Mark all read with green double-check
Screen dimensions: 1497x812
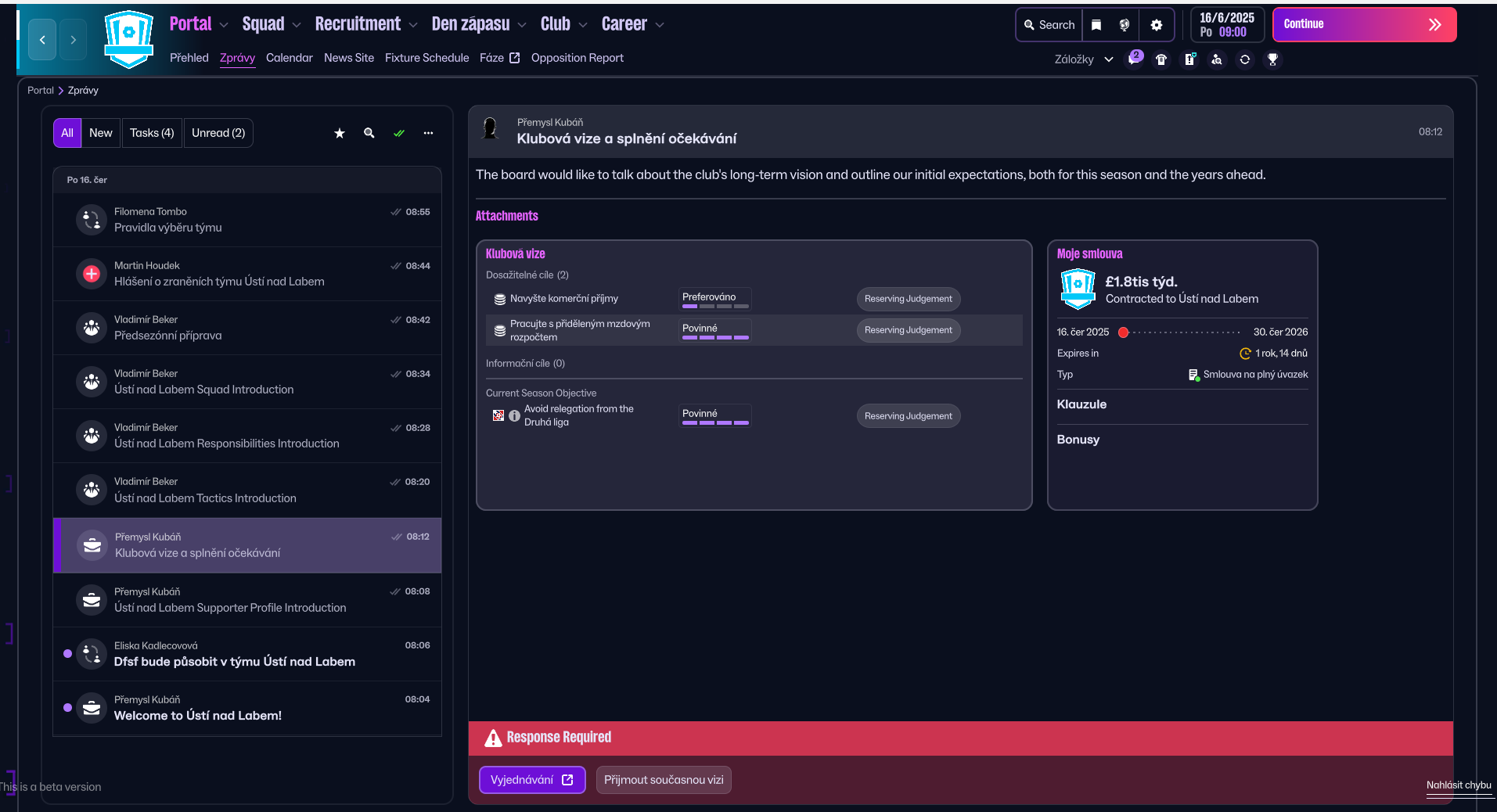399,134
